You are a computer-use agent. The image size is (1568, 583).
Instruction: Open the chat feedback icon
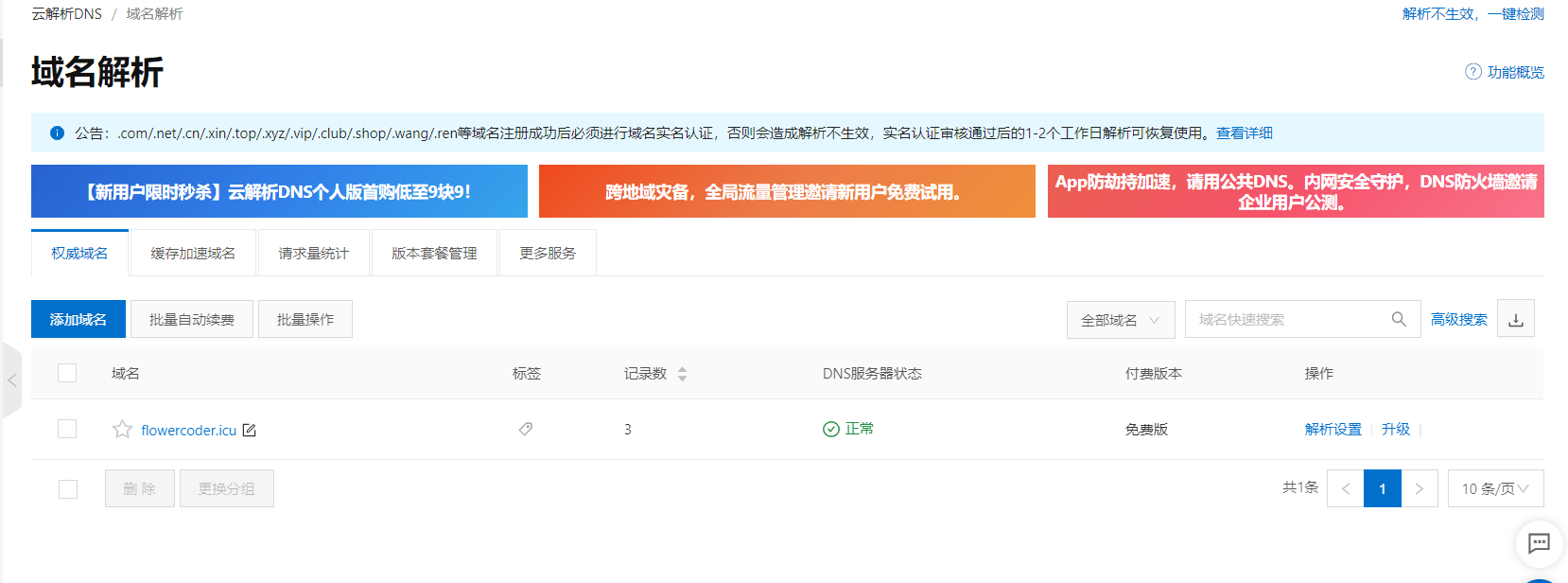click(x=1539, y=543)
